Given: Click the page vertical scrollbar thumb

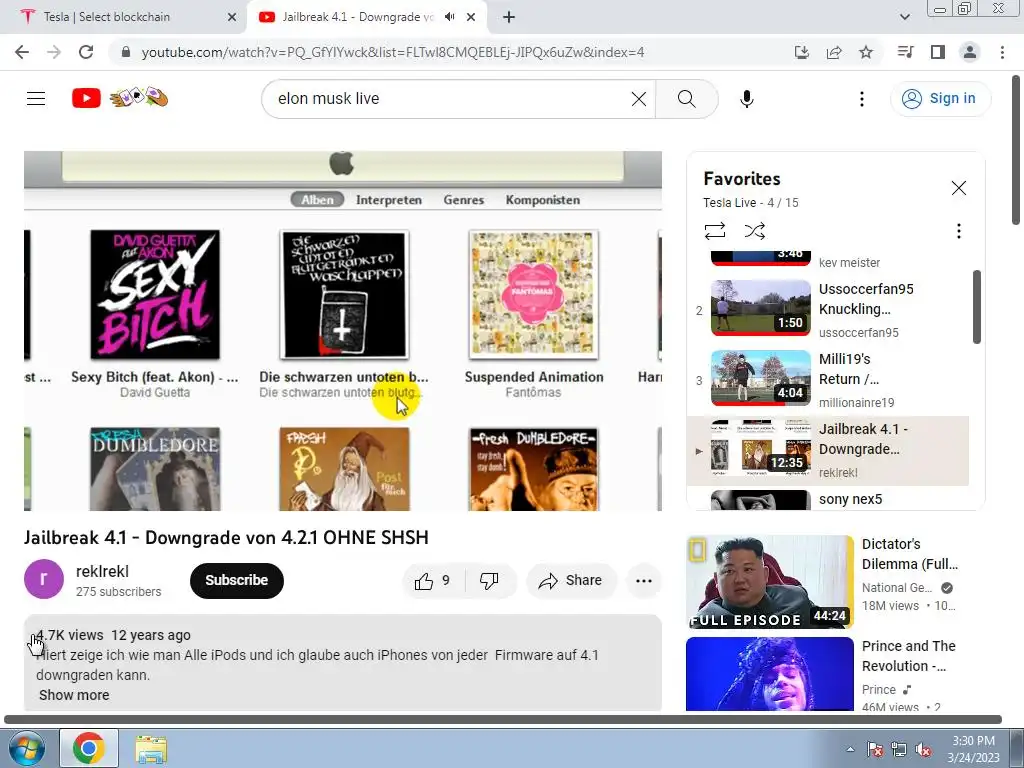Looking at the screenshot, I should [x=1016, y=150].
